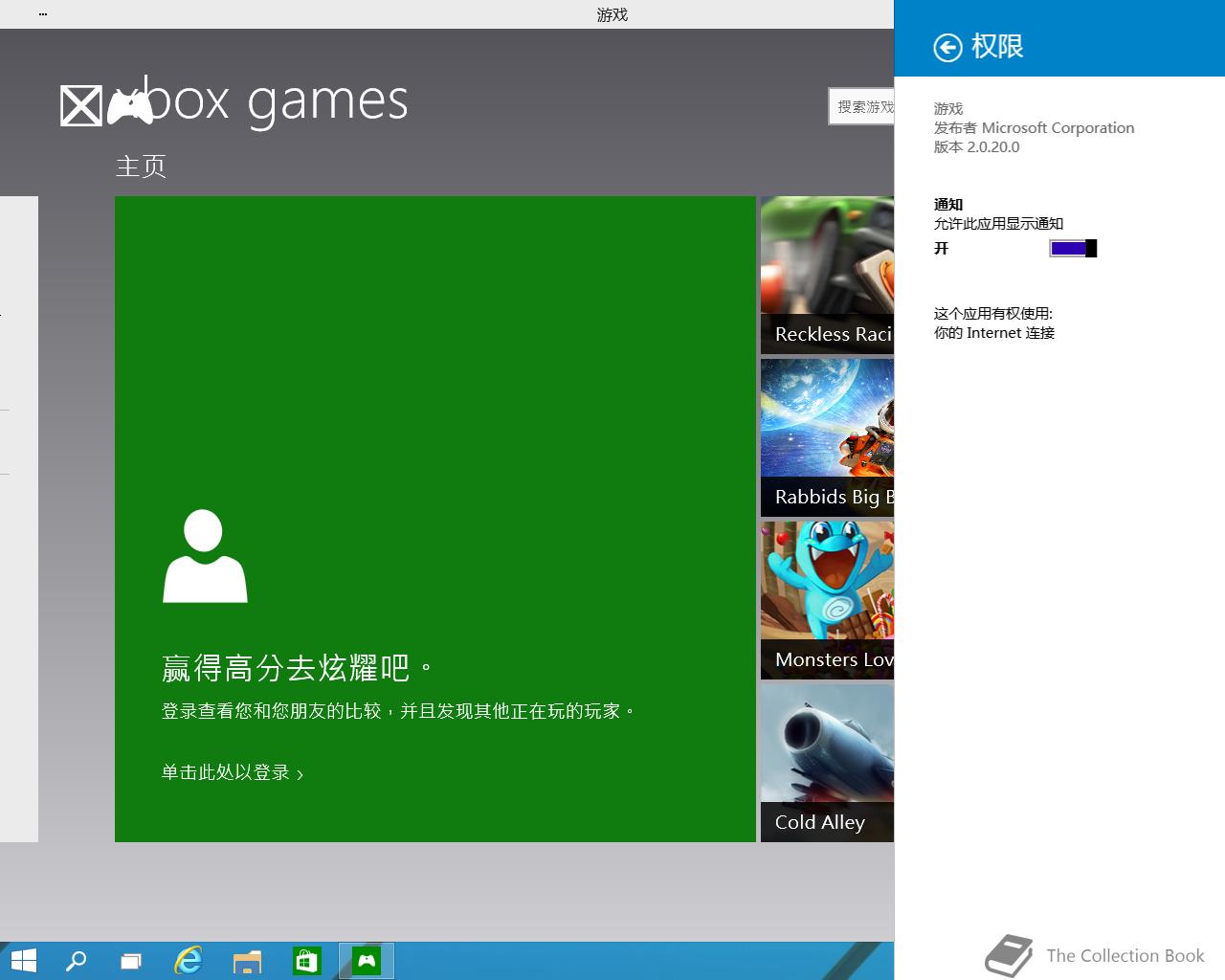
Task: Click the 版本 2.0.20.0 version text
Action: click(976, 147)
